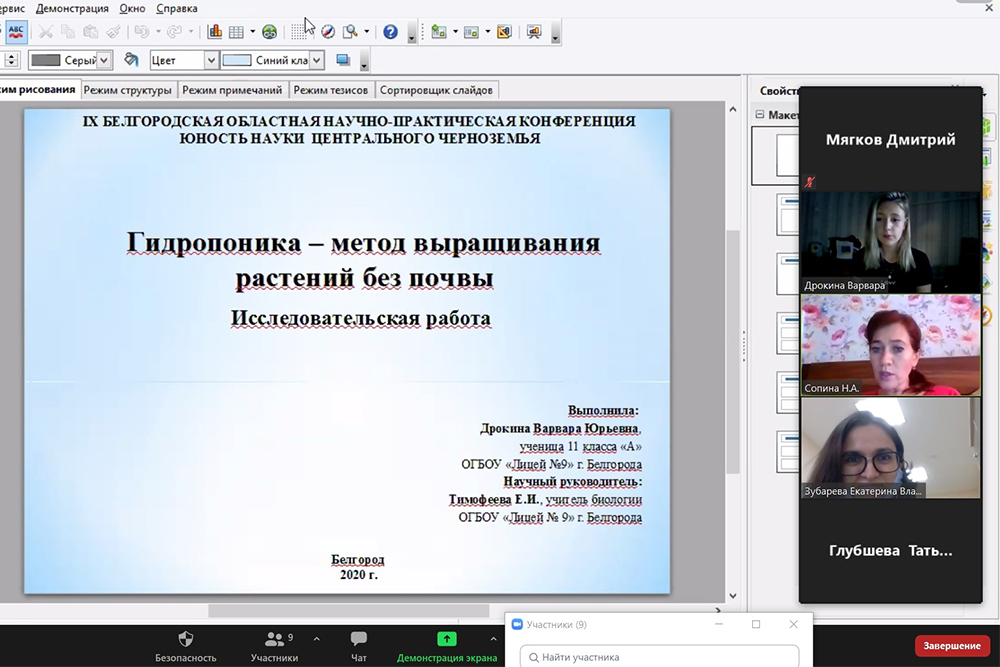Open the fill type 'Цвет' dropdown

(x=211, y=60)
